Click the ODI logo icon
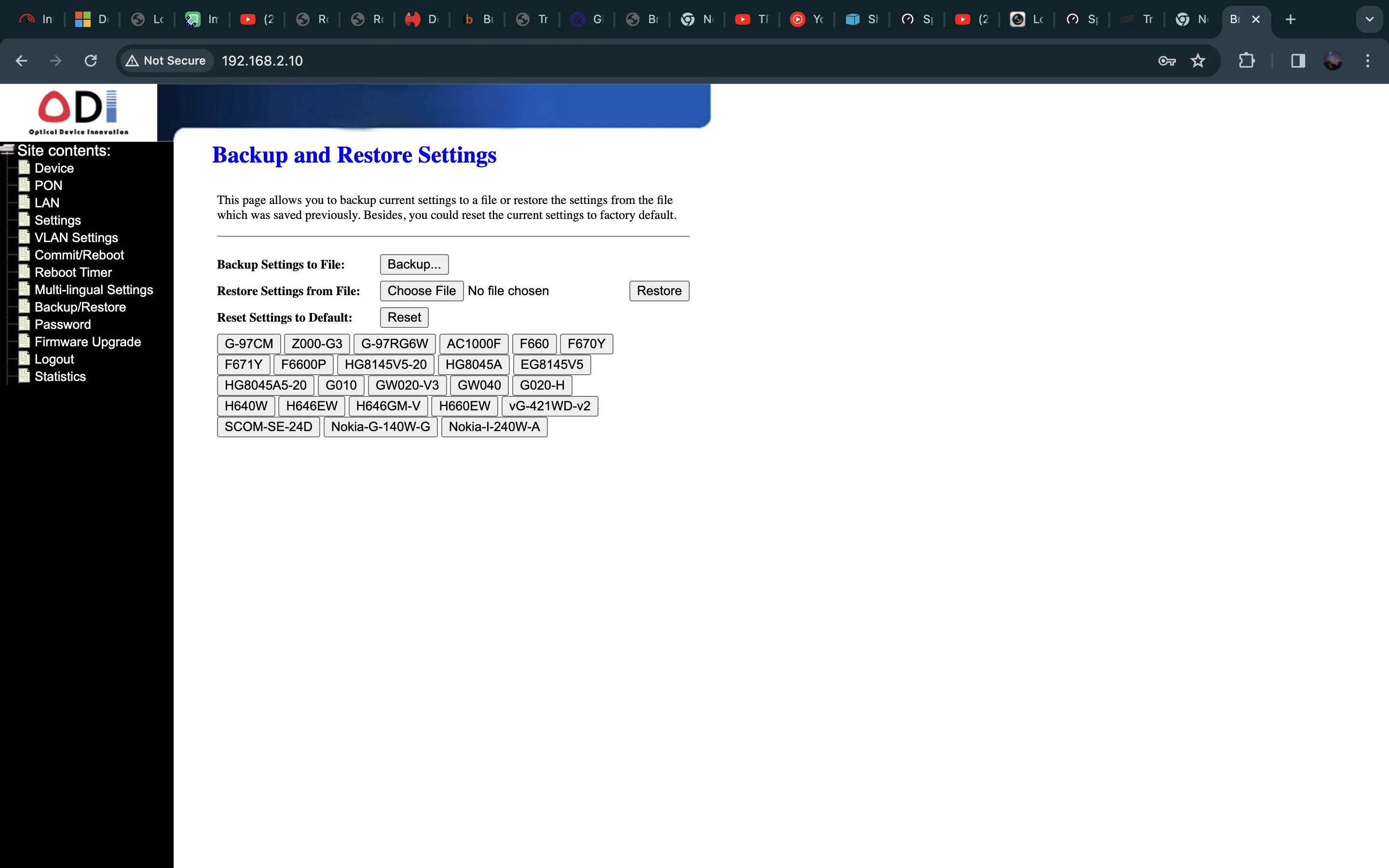The image size is (1389, 868). pyautogui.click(x=78, y=110)
